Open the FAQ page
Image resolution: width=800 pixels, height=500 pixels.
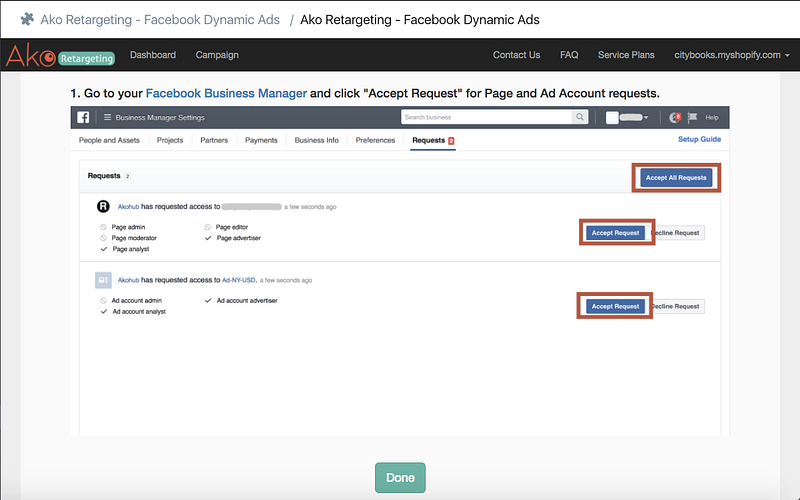569,55
